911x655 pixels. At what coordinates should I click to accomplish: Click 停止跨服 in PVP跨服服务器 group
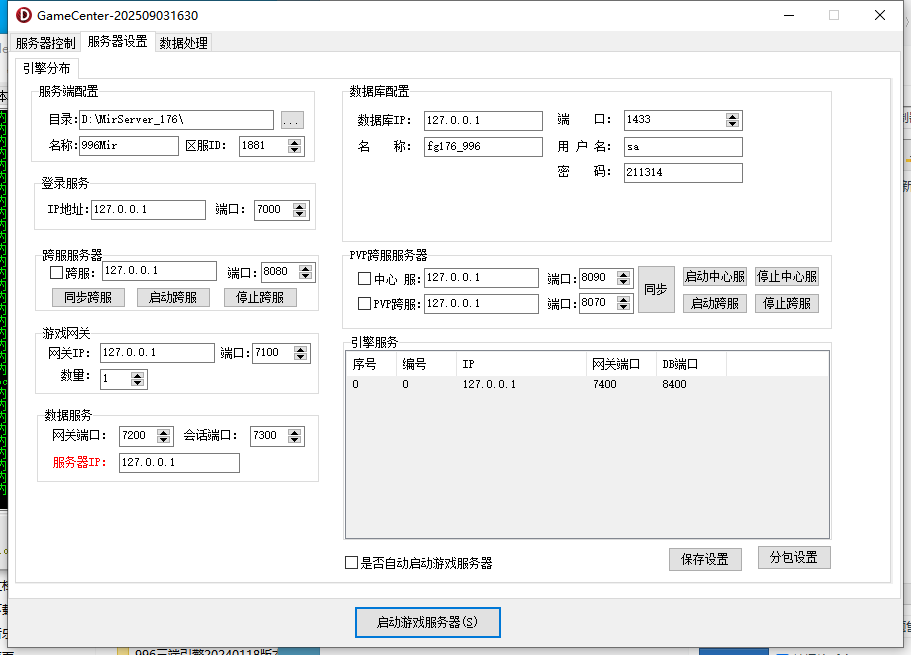(x=787, y=303)
